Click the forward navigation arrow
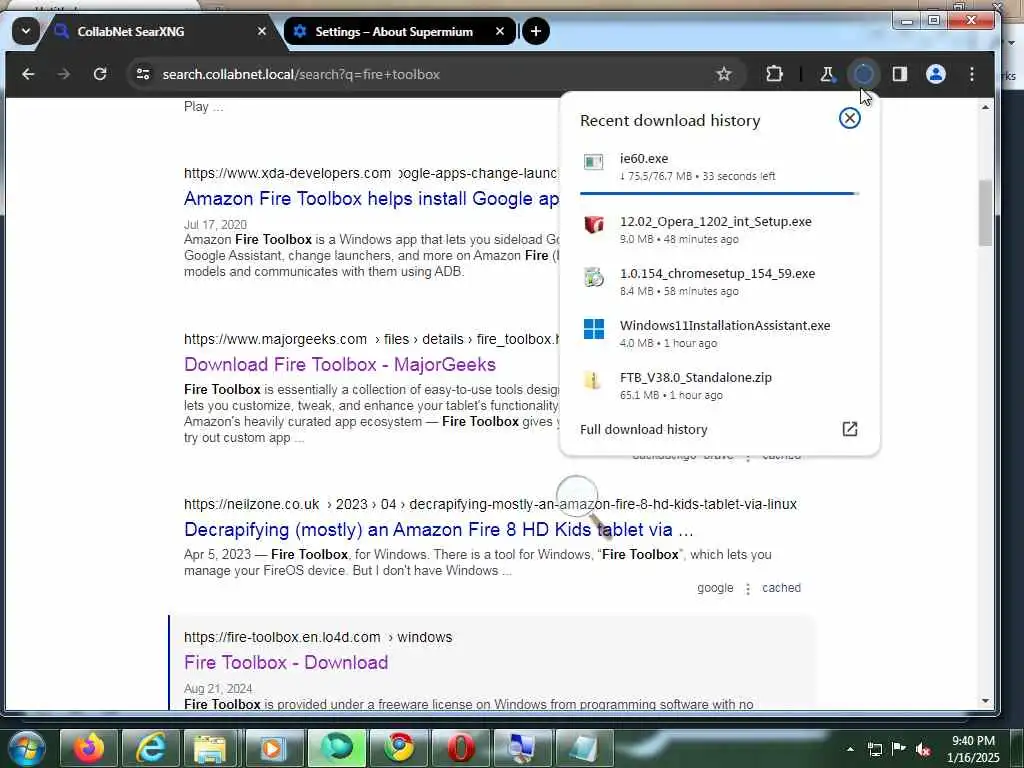The width and height of the screenshot is (1024, 768). pos(63,74)
